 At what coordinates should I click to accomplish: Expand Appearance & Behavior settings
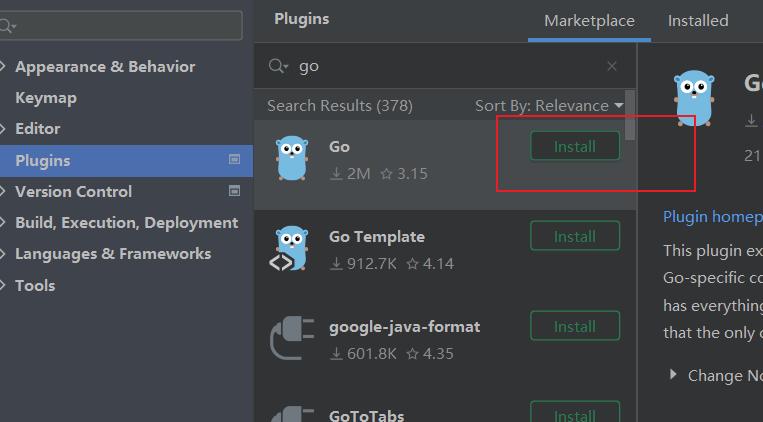[5, 67]
